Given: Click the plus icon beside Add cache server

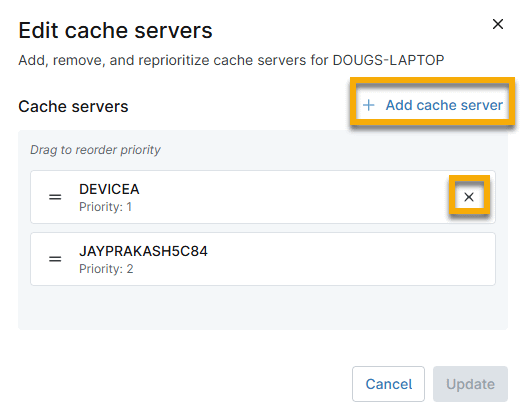Looking at the screenshot, I should click(369, 105).
